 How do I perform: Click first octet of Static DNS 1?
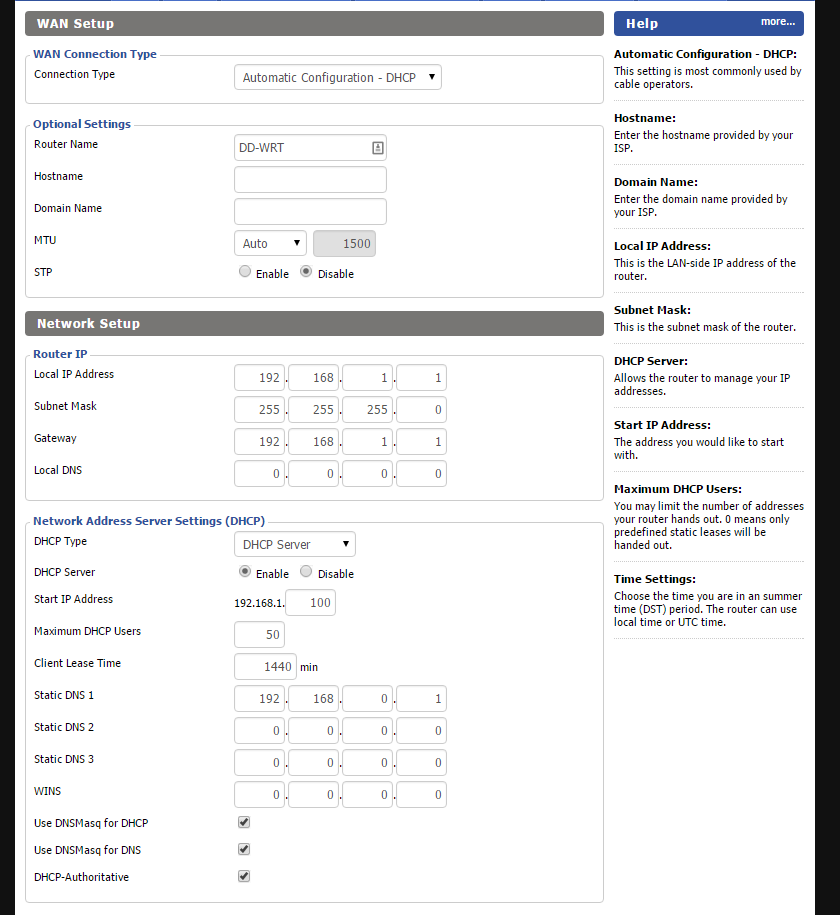(260, 698)
